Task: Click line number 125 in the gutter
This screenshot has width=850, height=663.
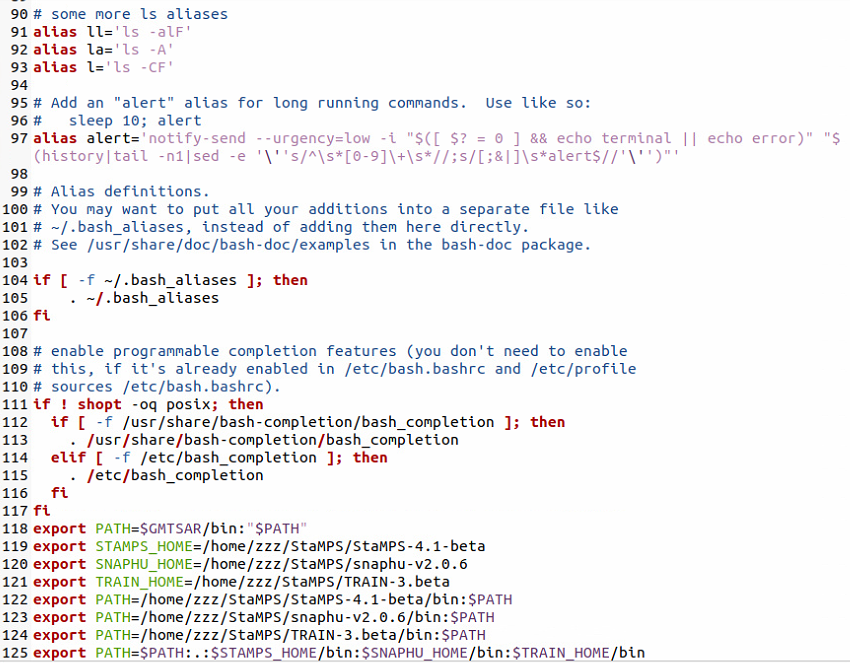Action: click(x=16, y=652)
